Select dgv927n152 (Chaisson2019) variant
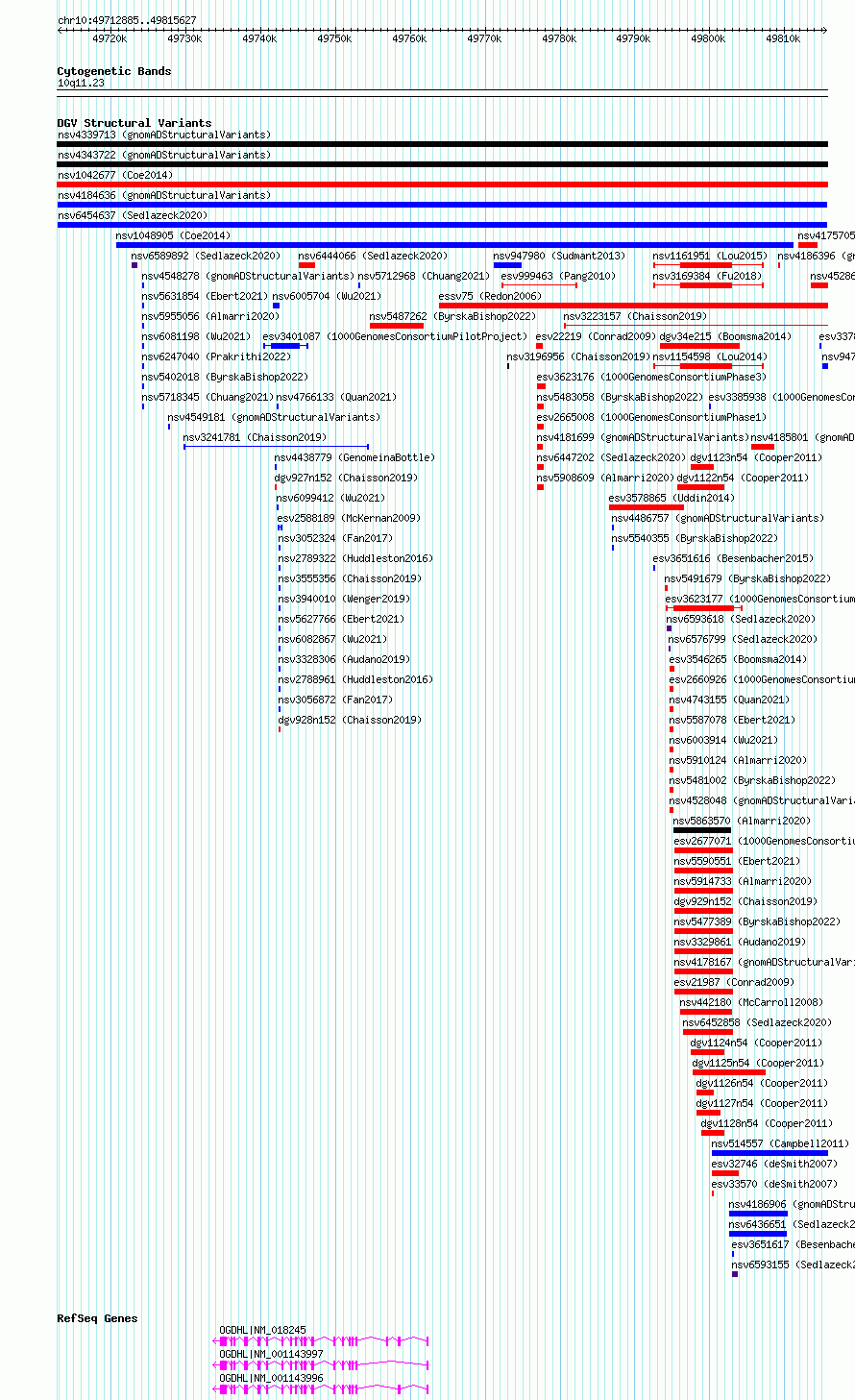The height and width of the screenshot is (1400, 855). (x=347, y=478)
